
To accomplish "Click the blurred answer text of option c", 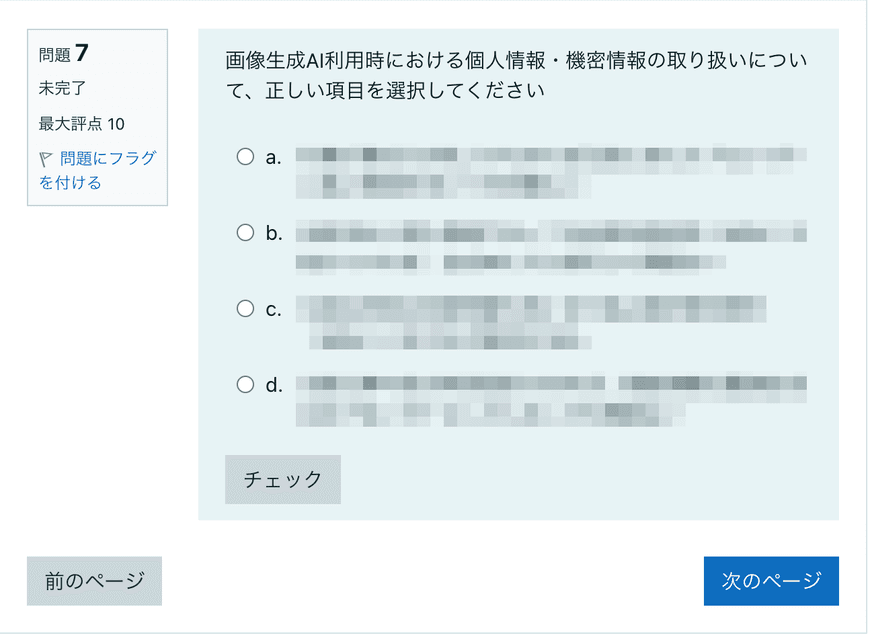I will pyautogui.click(x=531, y=322).
